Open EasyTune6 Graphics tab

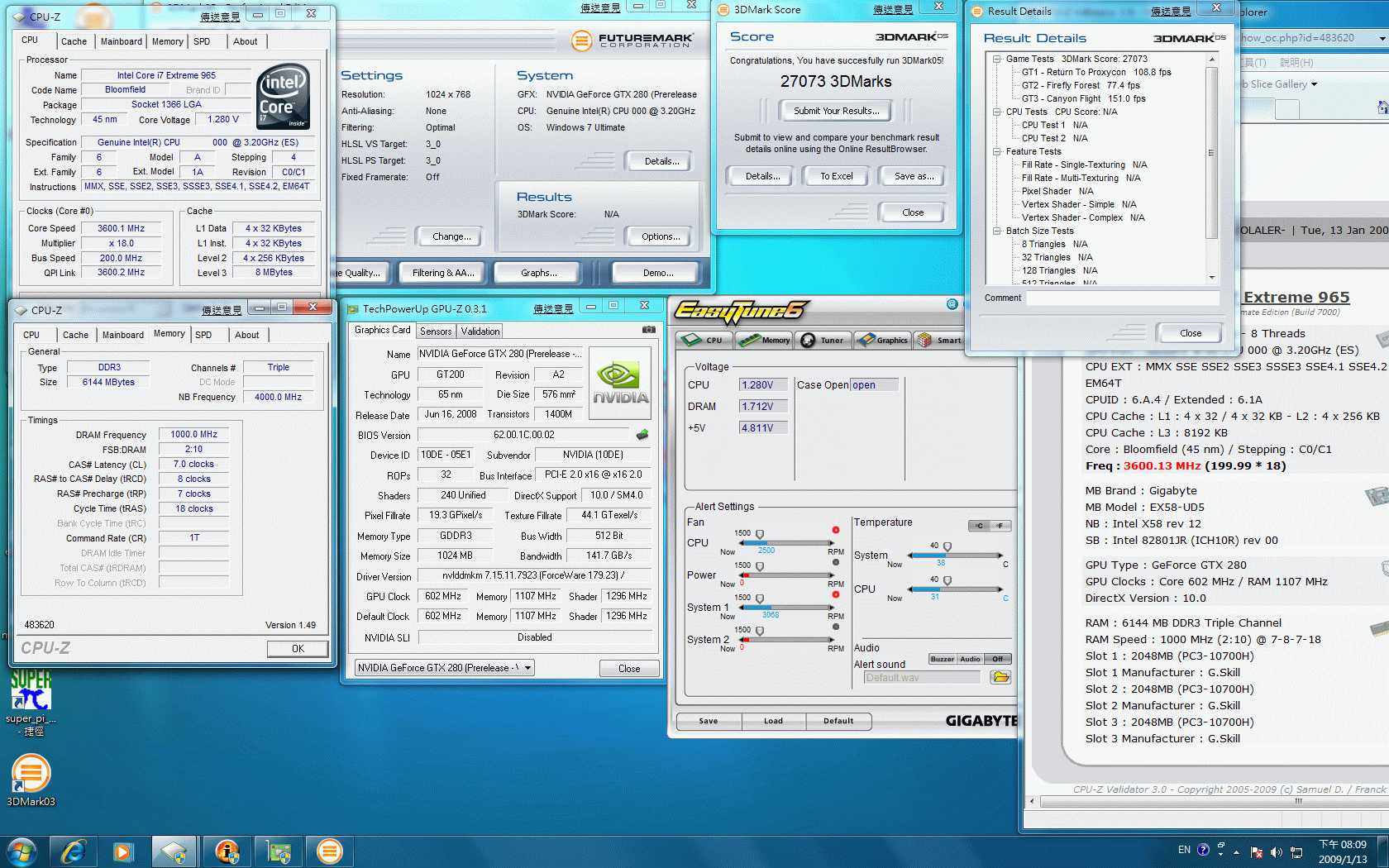click(x=883, y=340)
